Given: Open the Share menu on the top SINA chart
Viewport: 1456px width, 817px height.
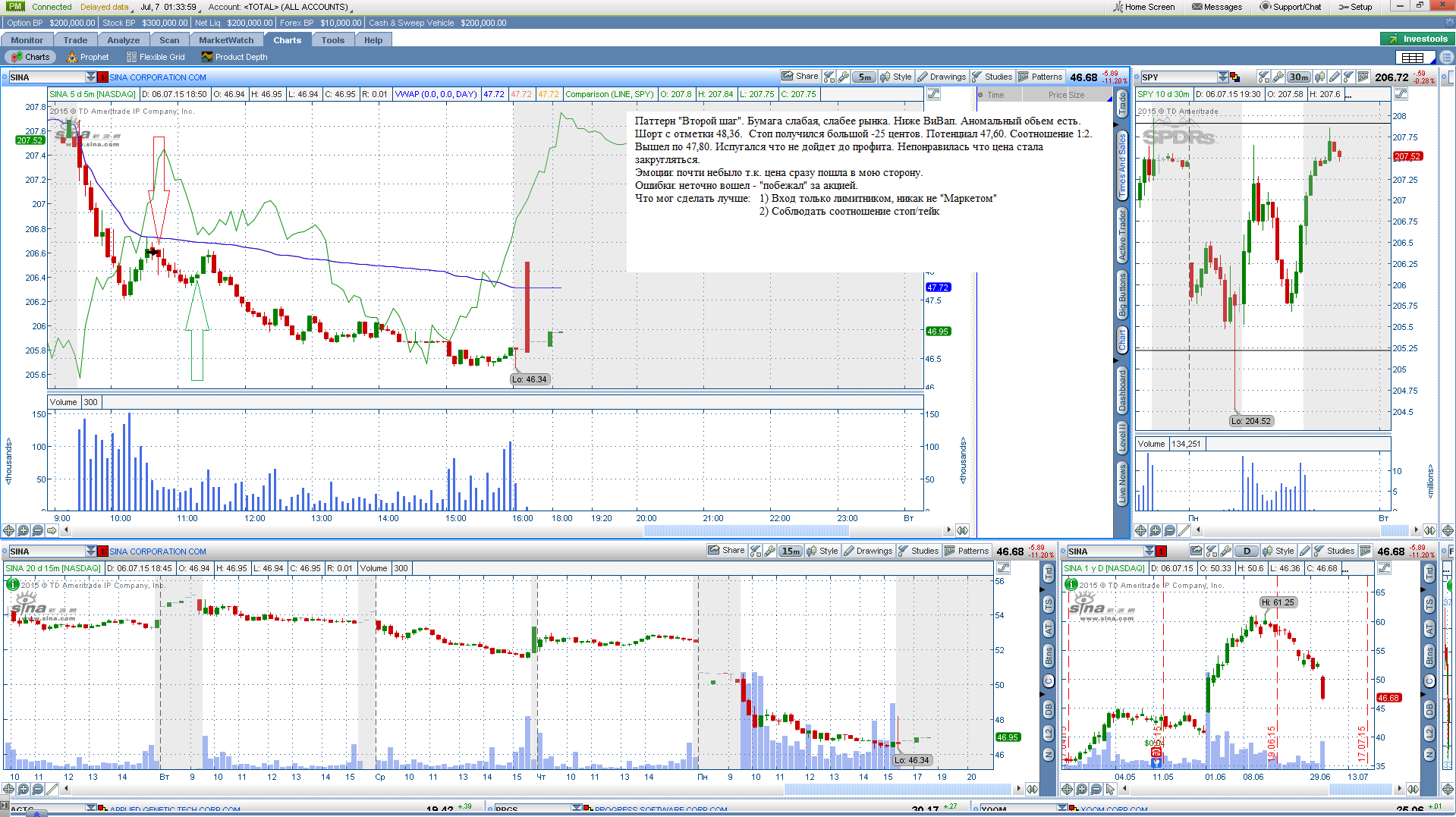Looking at the screenshot, I should 800,77.
